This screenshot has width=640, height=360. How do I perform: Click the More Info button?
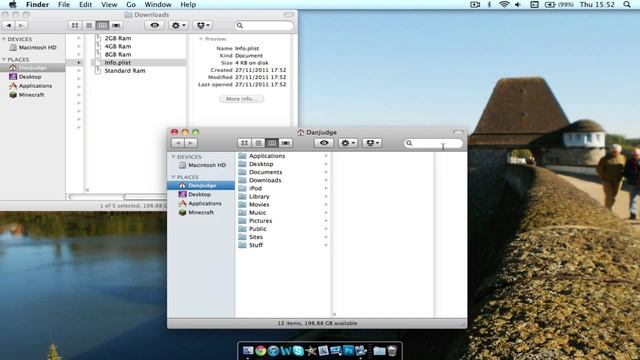pyautogui.click(x=242, y=99)
